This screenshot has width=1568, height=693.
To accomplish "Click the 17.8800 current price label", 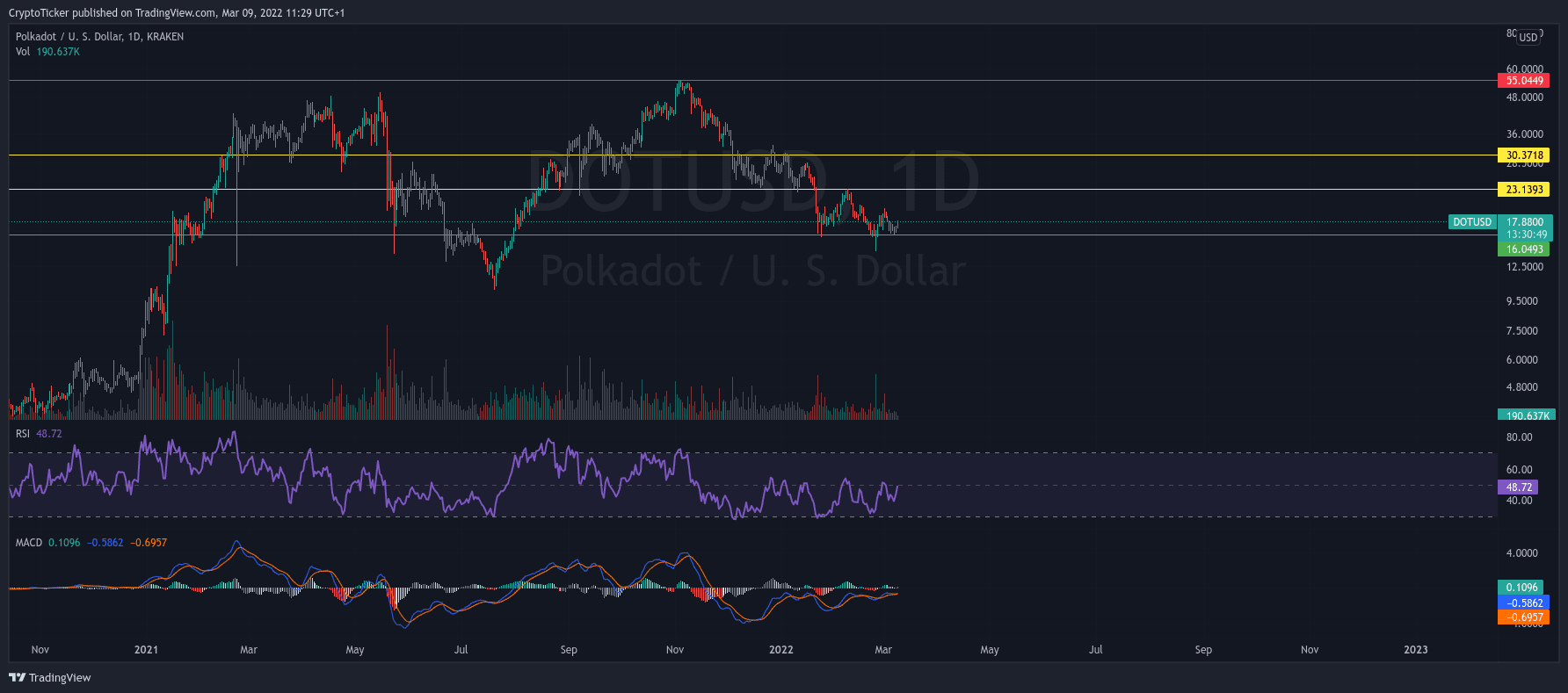I will click(1524, 222).
